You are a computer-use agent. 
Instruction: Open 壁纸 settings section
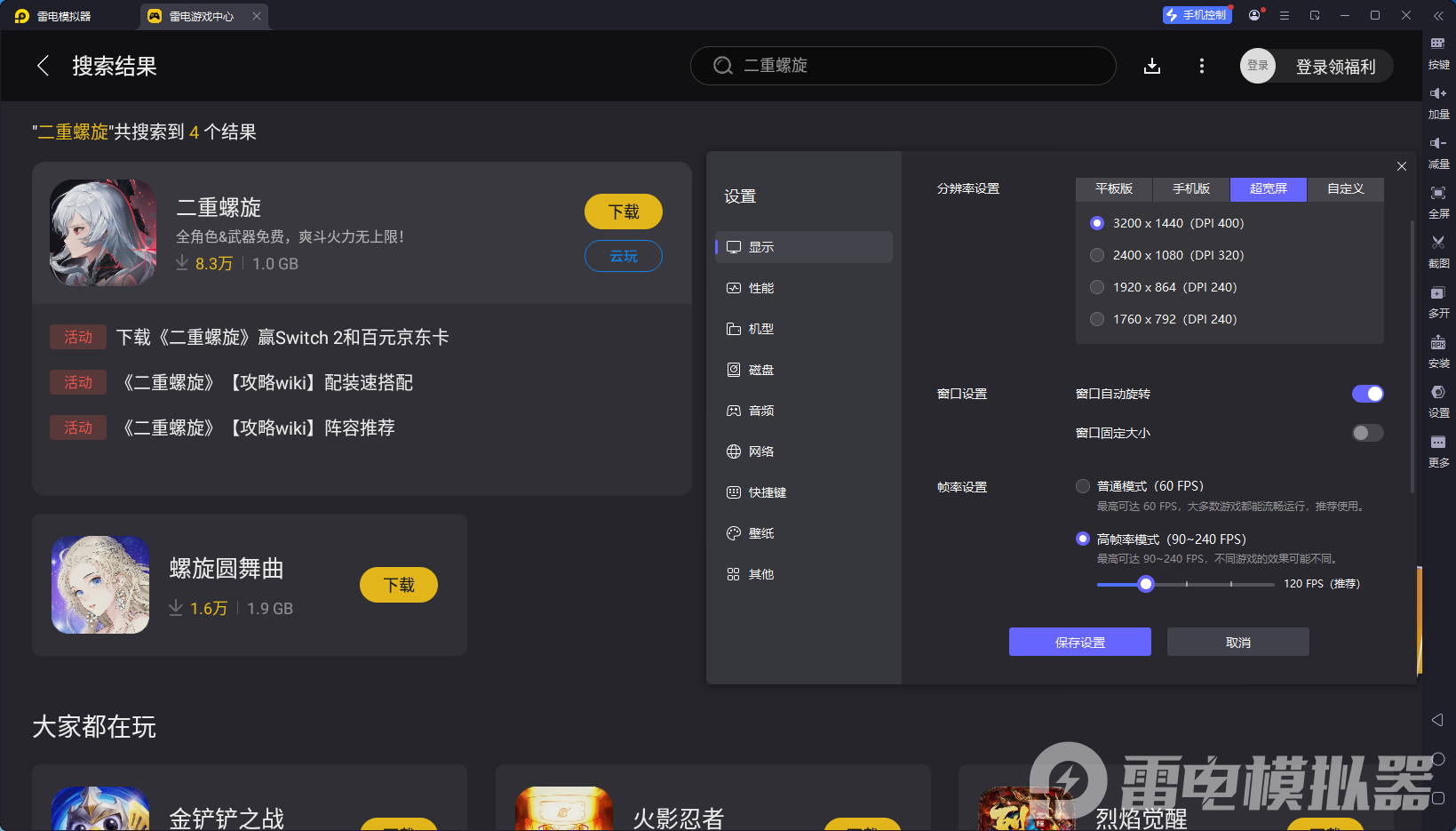pos(804,533)
